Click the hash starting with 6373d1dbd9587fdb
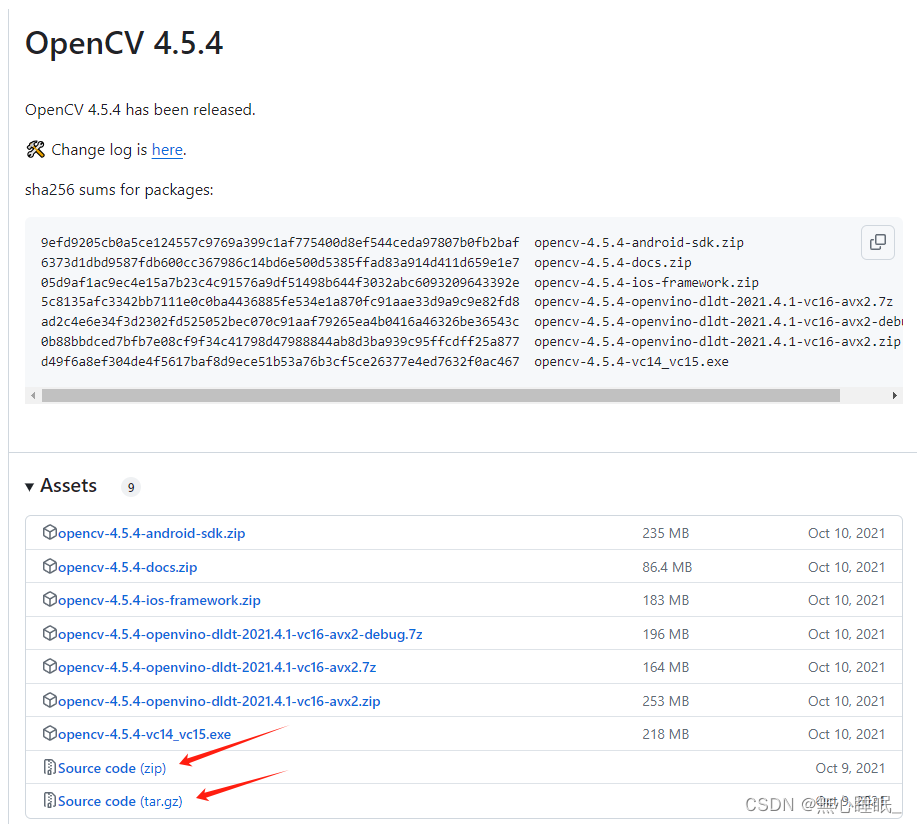This screenshot has height=824, width=917. click(x=280, y=263)
